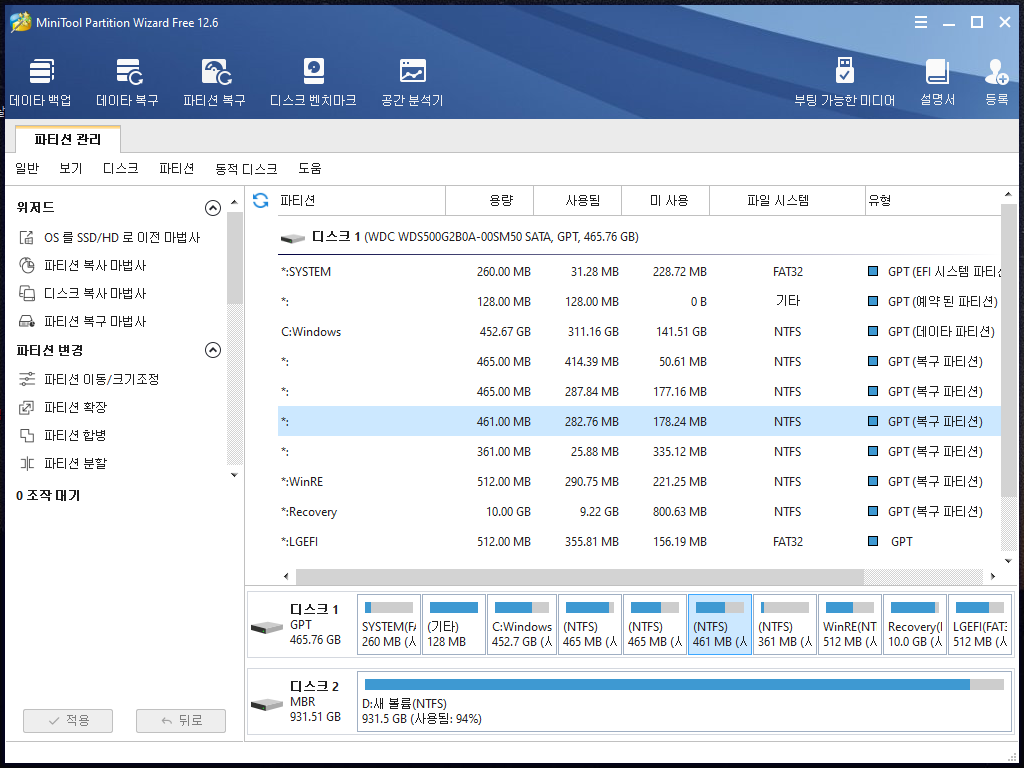Collapse the 파티션 변경 section

(x=213, y=350)
